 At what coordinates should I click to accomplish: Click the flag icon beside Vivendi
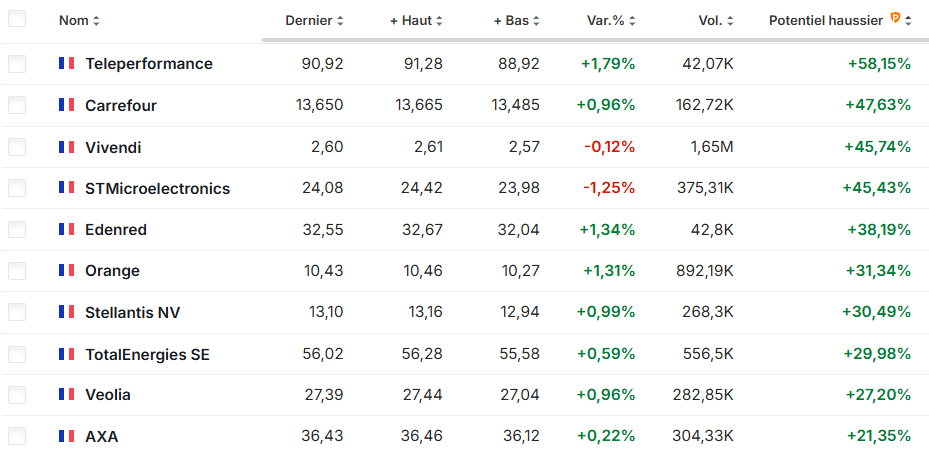66,147
